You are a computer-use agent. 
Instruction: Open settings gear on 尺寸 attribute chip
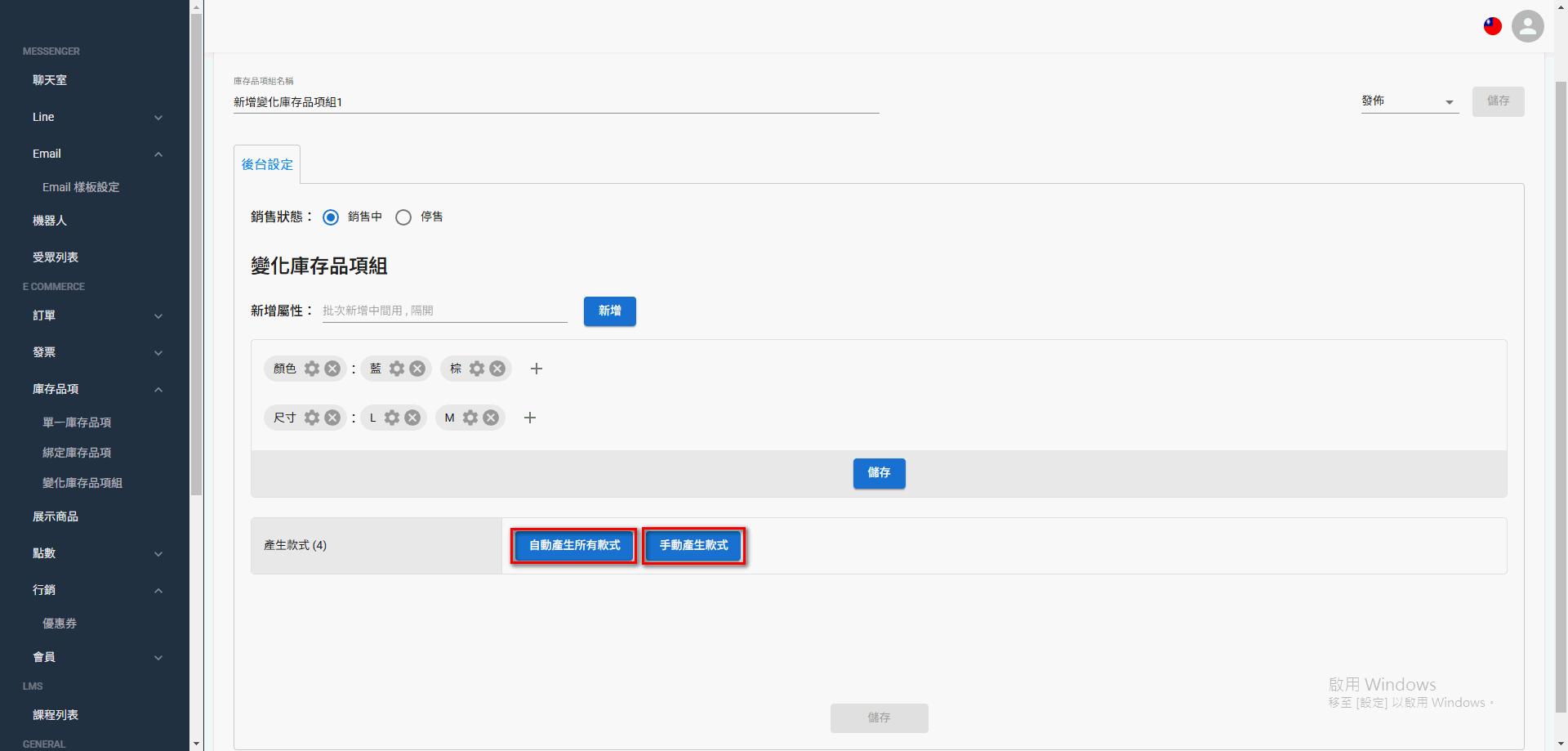[x=312, y=418]
